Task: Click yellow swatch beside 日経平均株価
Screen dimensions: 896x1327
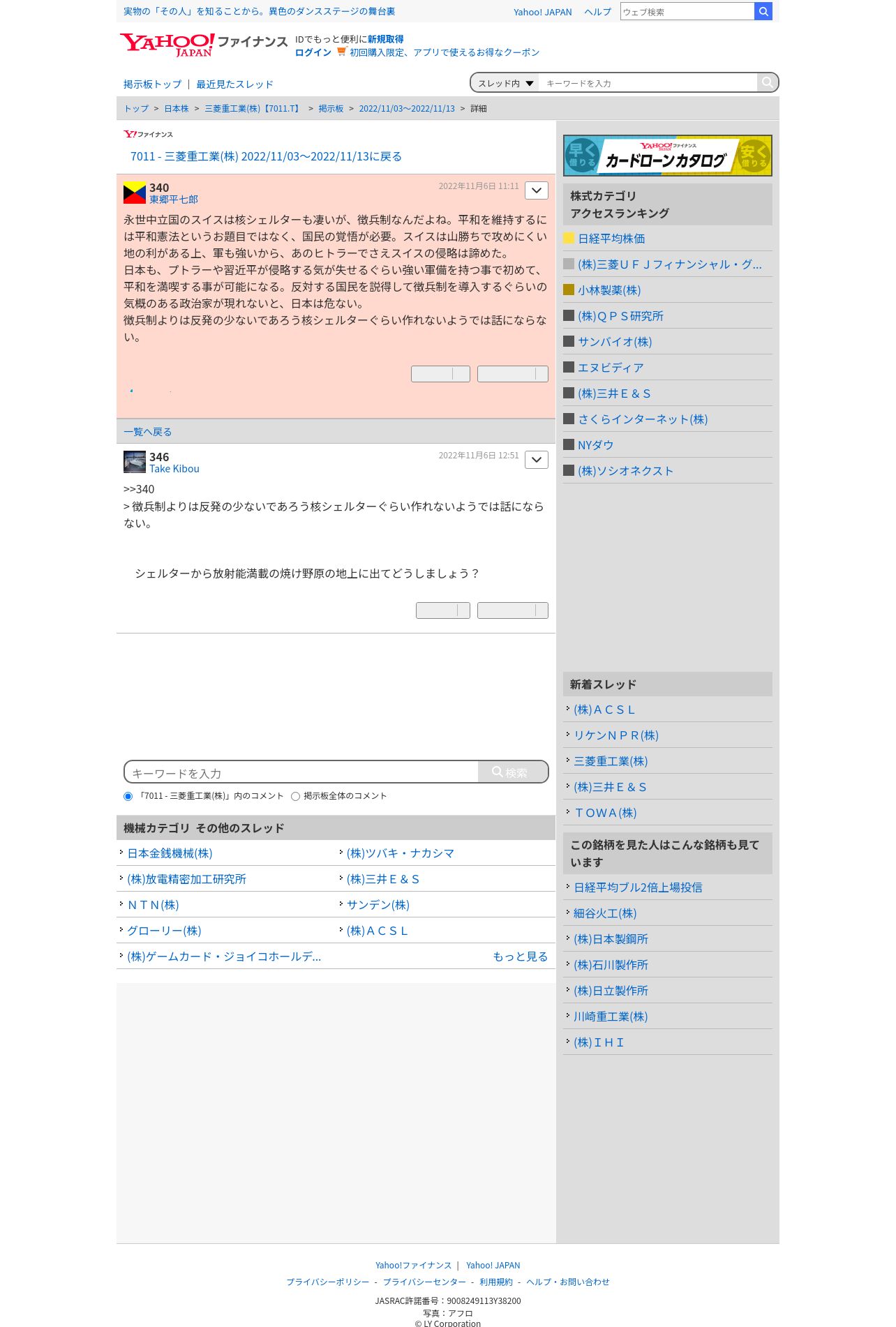Action: tap(569, 238)
